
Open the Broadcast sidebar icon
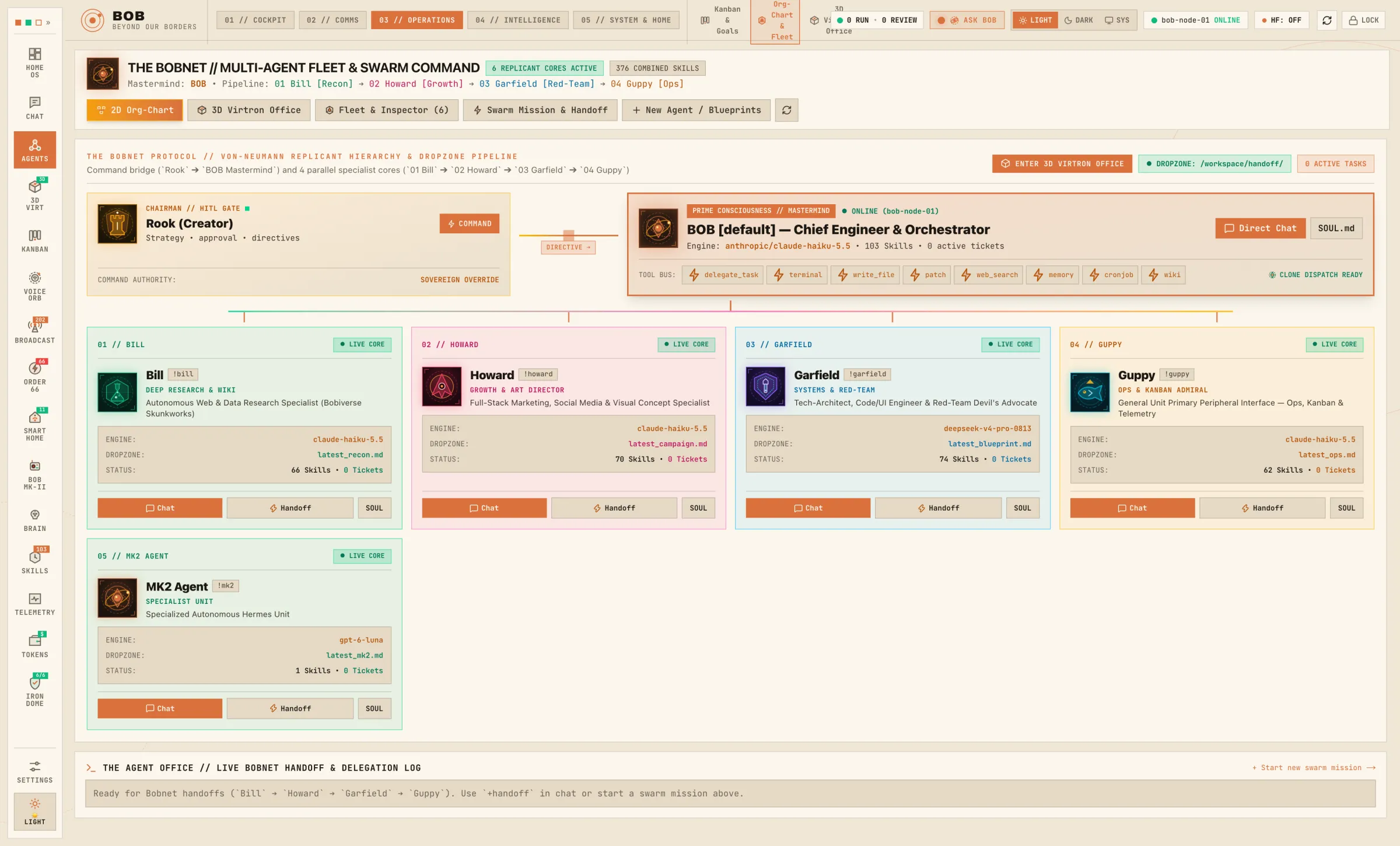34,331
